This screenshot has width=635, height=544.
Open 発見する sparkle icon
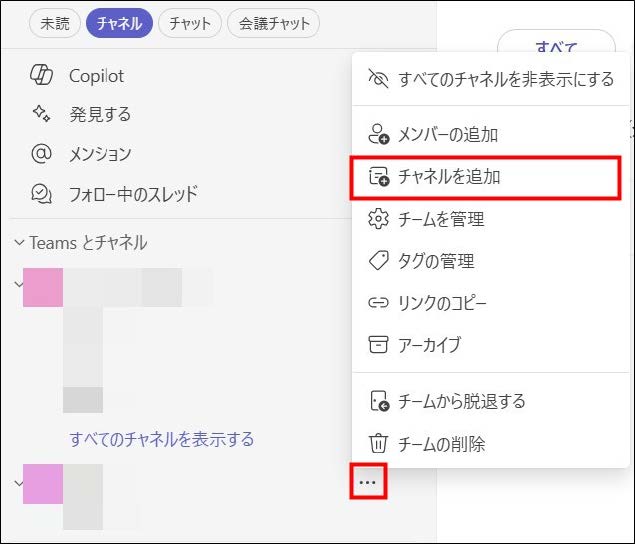(41, 115)
